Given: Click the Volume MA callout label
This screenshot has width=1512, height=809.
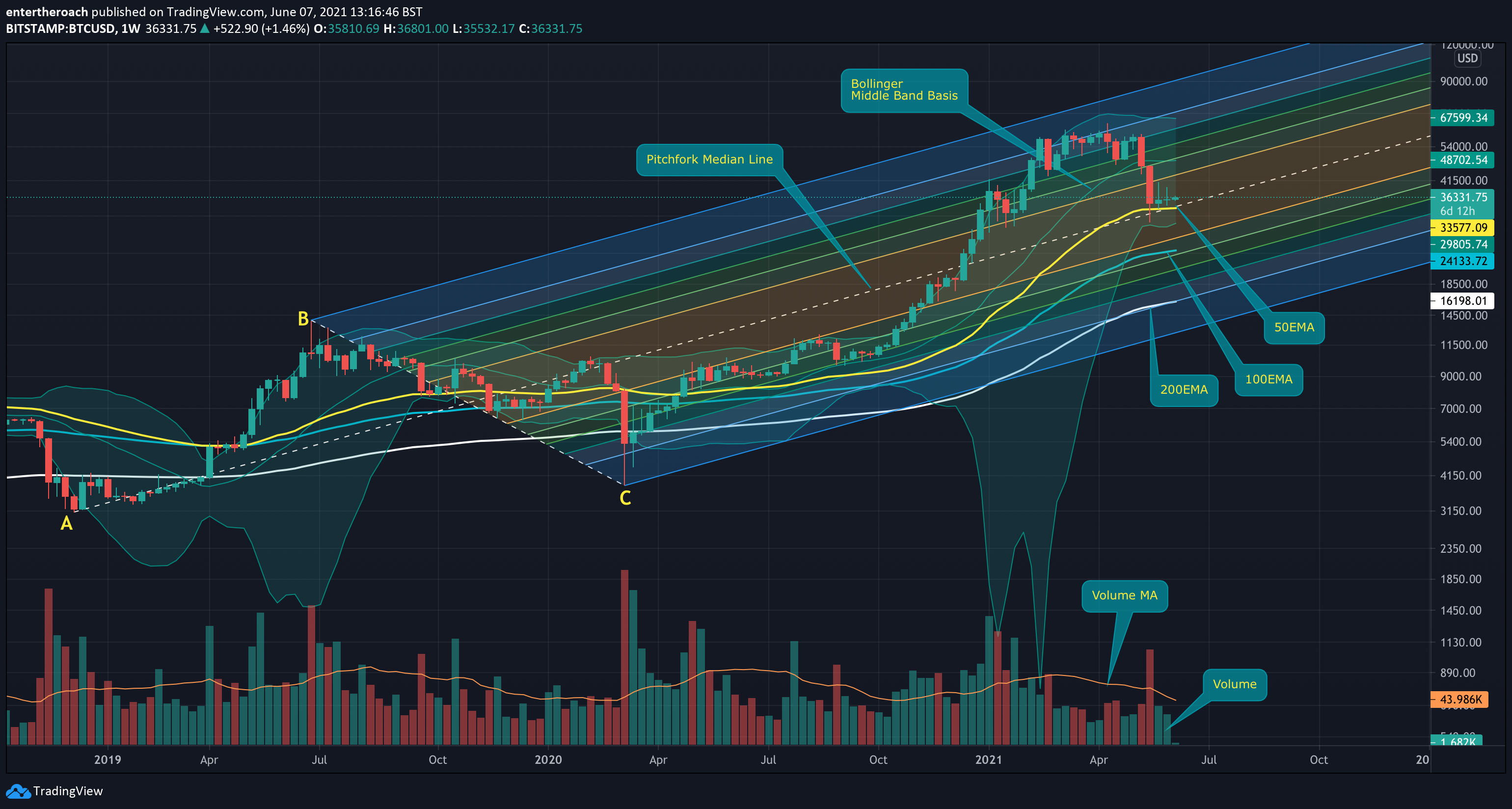Looking at the screenshot, I should pyautogui.click(x=1124, y=596).
